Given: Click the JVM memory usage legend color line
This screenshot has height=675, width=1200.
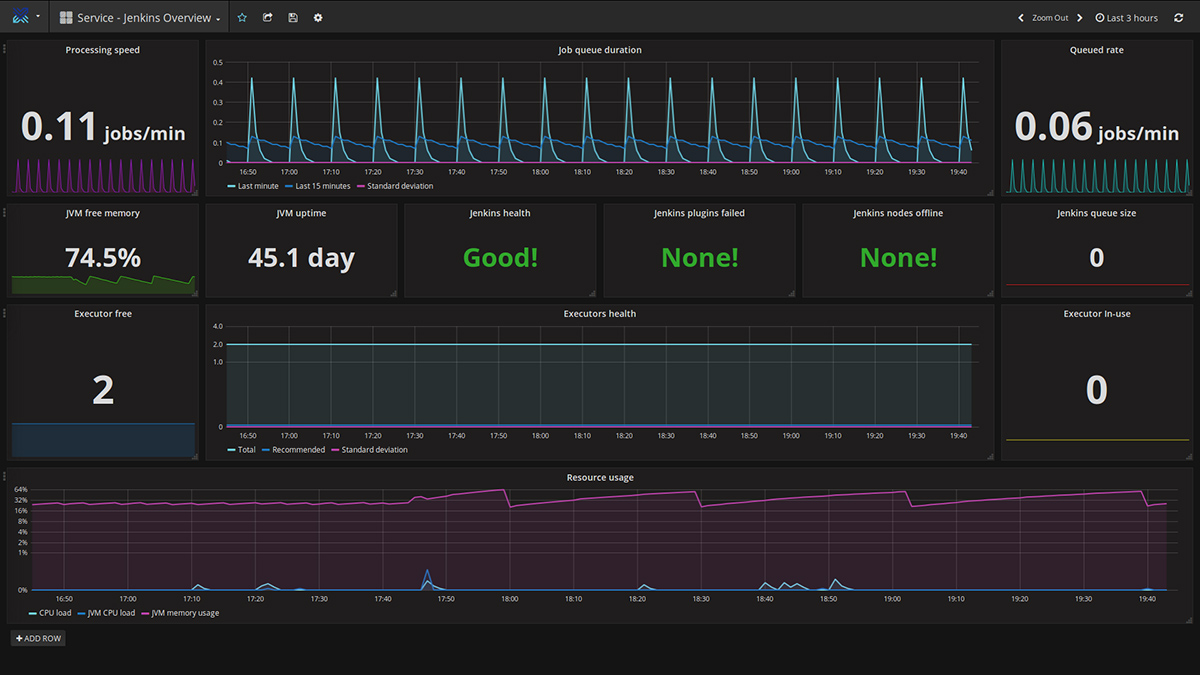Looking at the screenshot, I should 145,613.
